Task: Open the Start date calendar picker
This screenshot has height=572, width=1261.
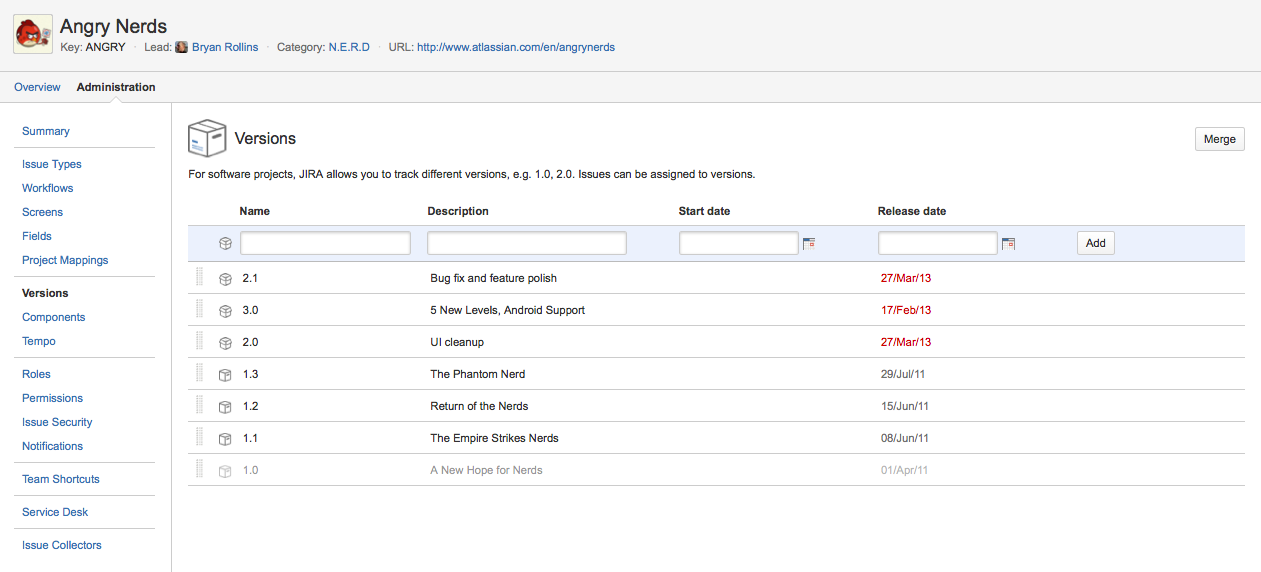Action: (x=809, y=243)
